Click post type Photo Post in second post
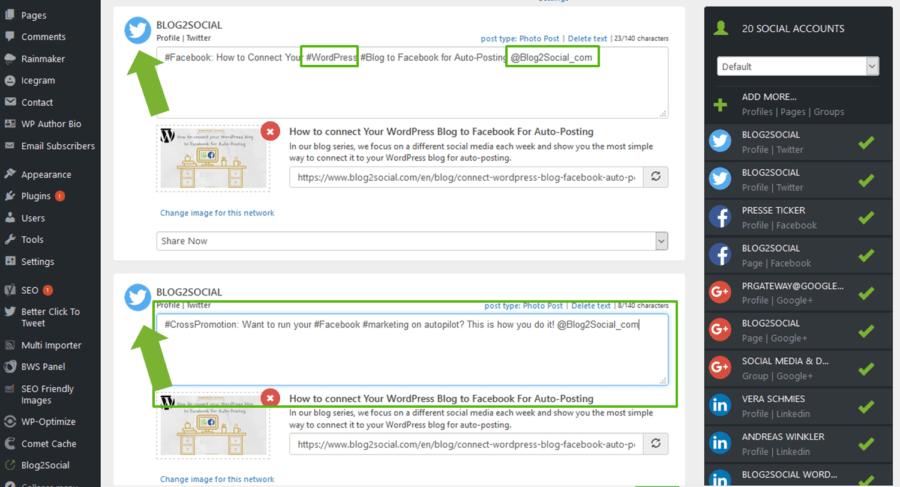Image resolution: width=900 pixels, height=487 pixels. 523,306
